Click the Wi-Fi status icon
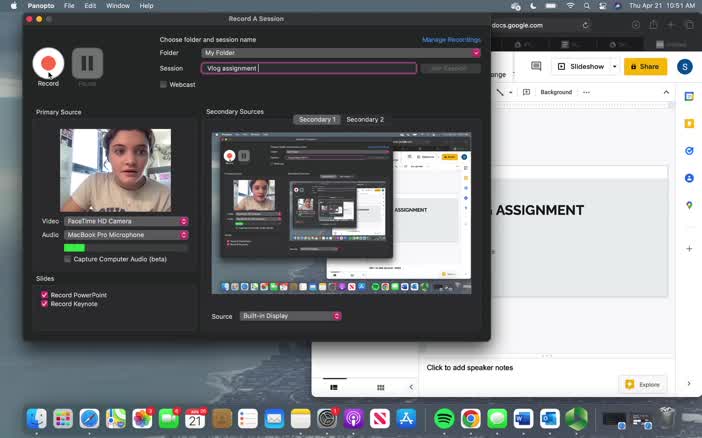 (x=570, y=6)
